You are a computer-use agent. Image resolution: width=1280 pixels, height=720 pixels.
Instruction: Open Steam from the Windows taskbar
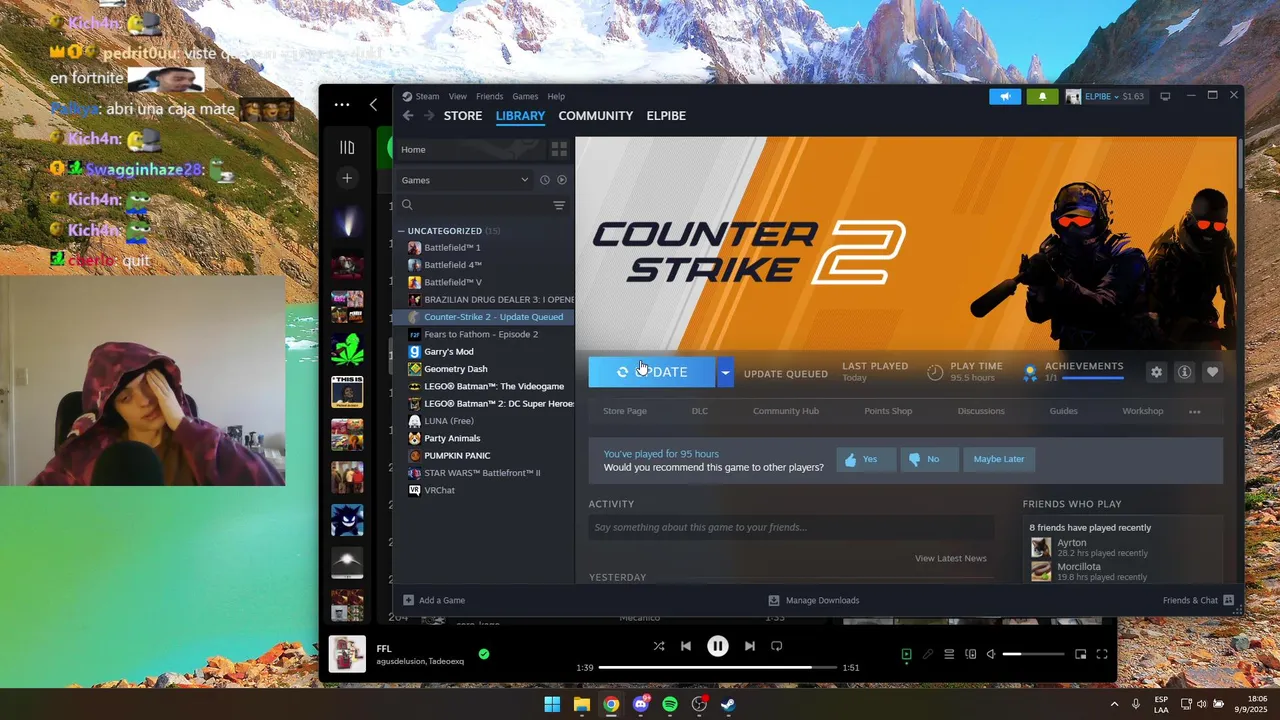(x=729, y=704)
